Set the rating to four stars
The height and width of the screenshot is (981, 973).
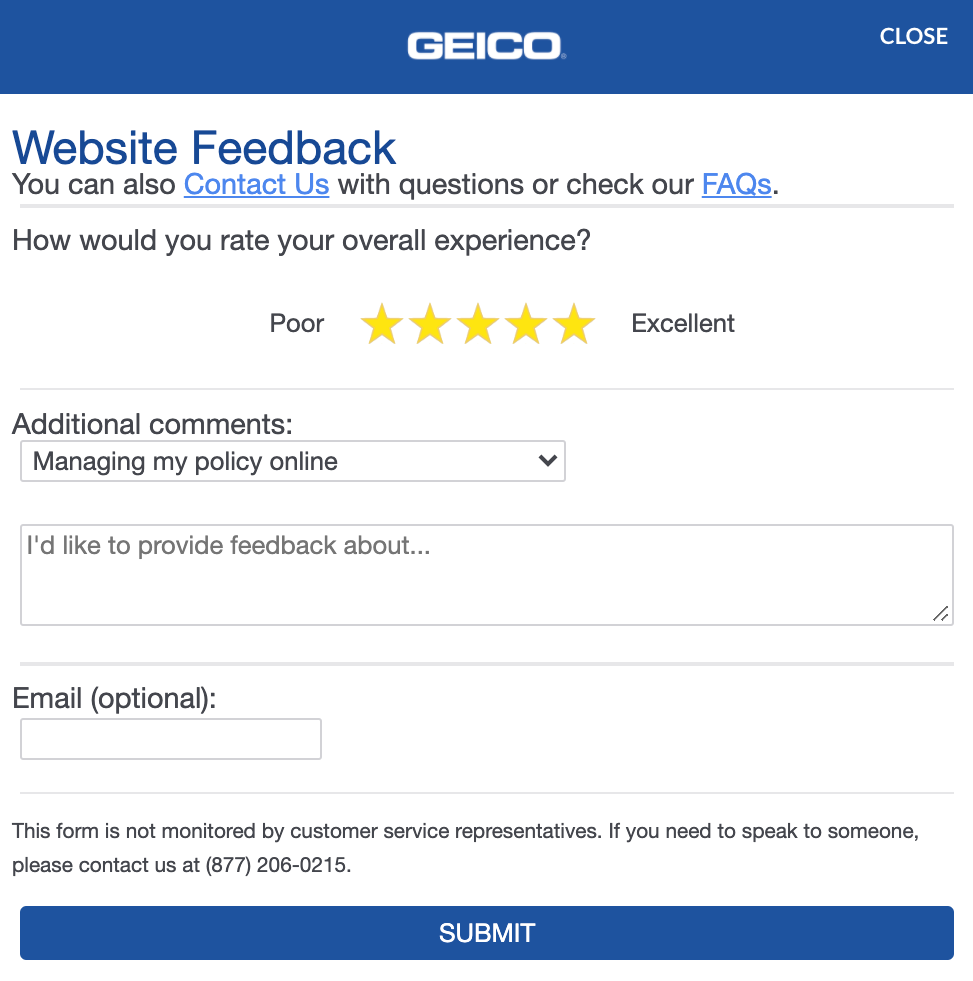(526, 325)
